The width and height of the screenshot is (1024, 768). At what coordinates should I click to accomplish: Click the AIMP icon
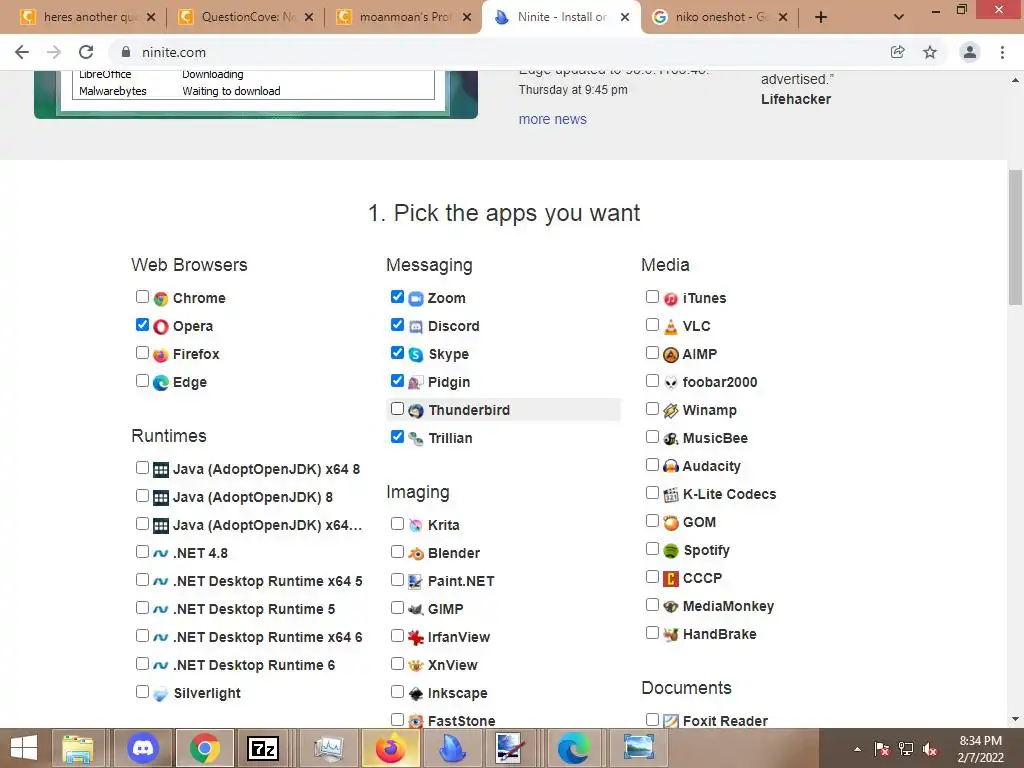(671, 355)
